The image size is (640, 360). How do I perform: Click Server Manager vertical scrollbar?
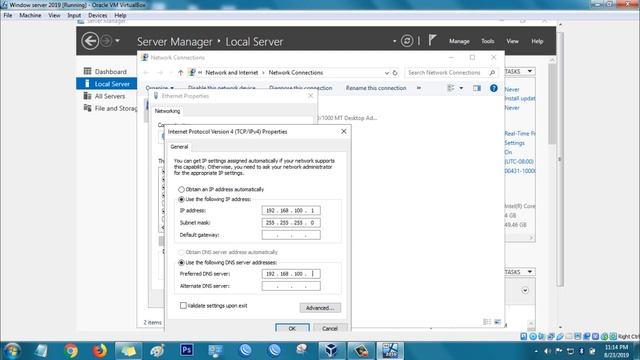[x=551, y=104]
